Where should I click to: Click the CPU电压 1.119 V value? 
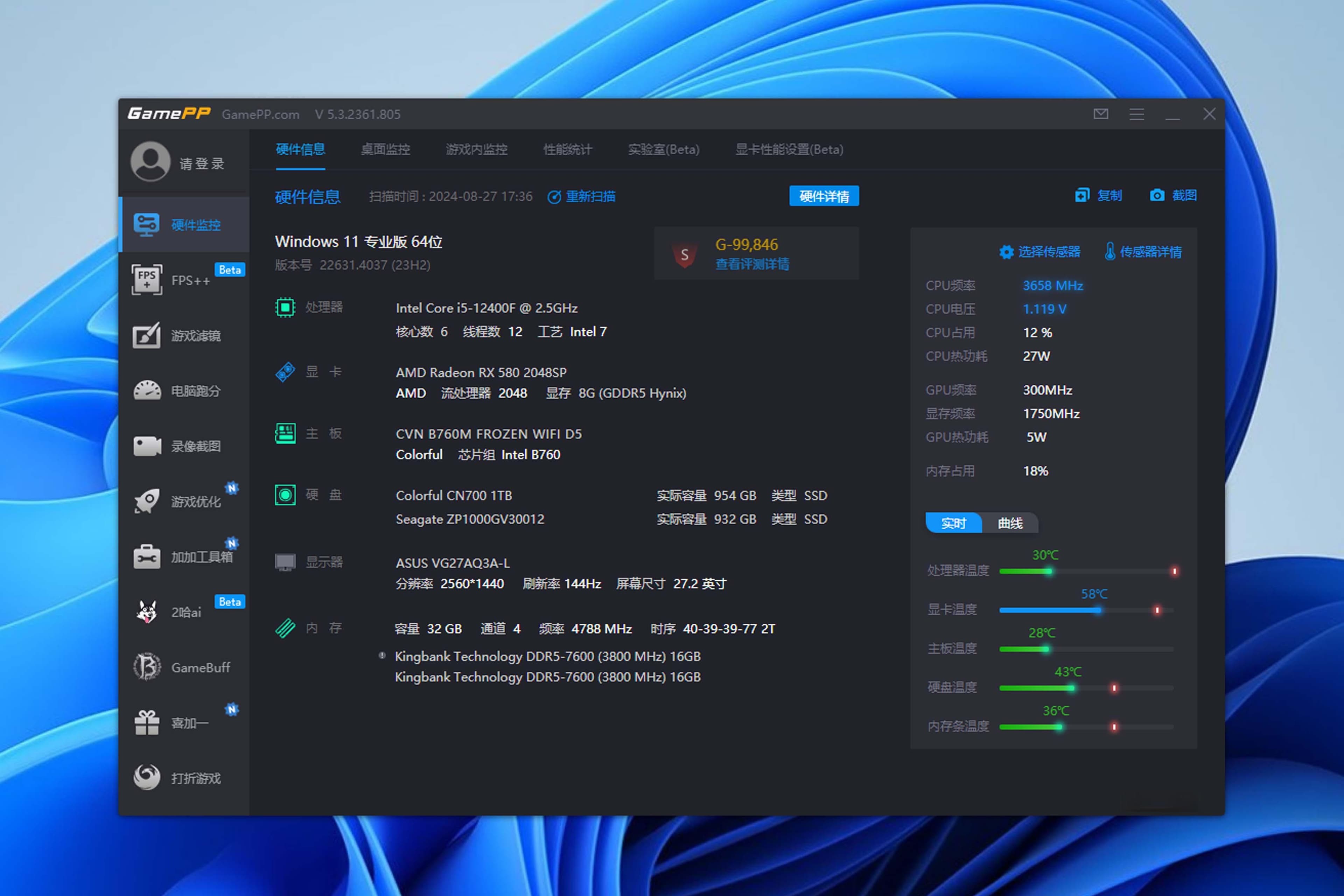tap(1044, 309)
